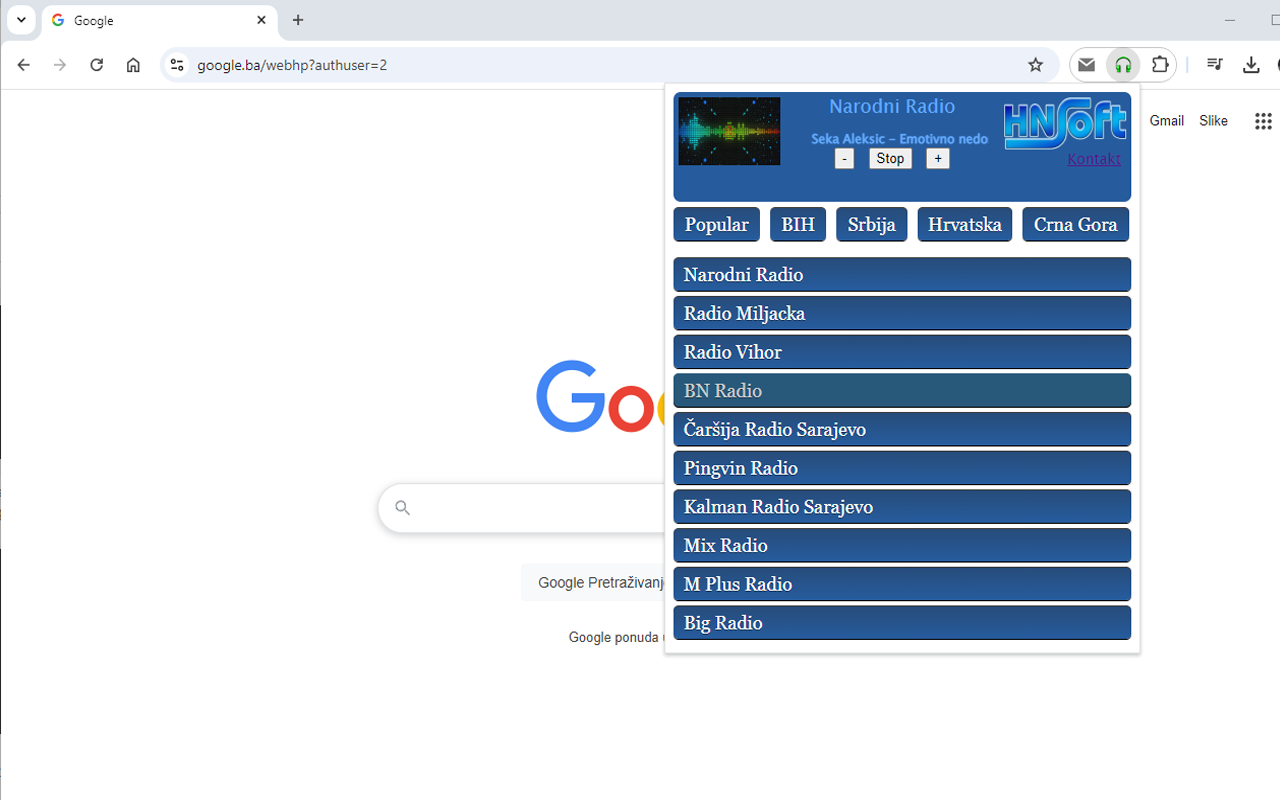The height and width of the screenshot is (800, 1280).
Task: Open the Slike images link
Action: (x=1213, y=121)
